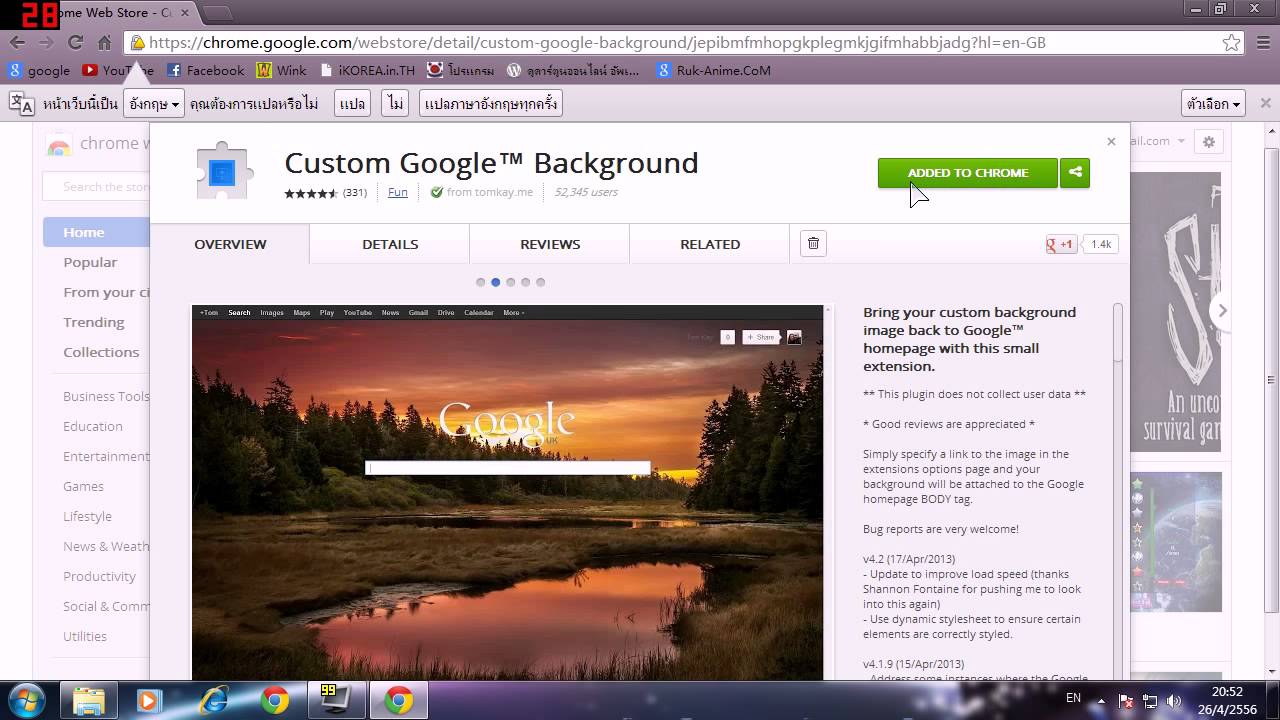Click the EN language indicator

[x=1073, y=698]
